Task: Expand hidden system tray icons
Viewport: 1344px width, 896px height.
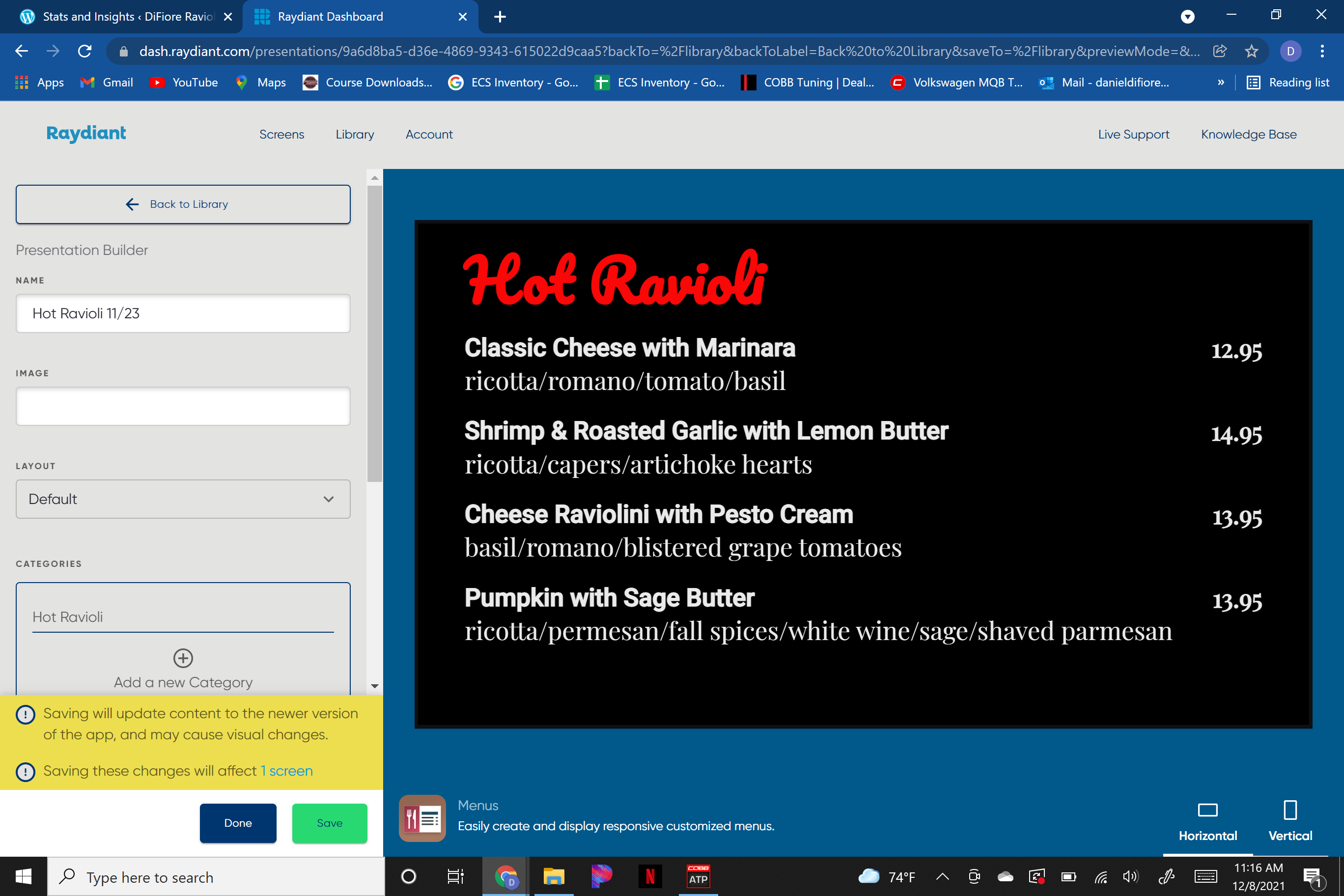Action: (942, 876)
